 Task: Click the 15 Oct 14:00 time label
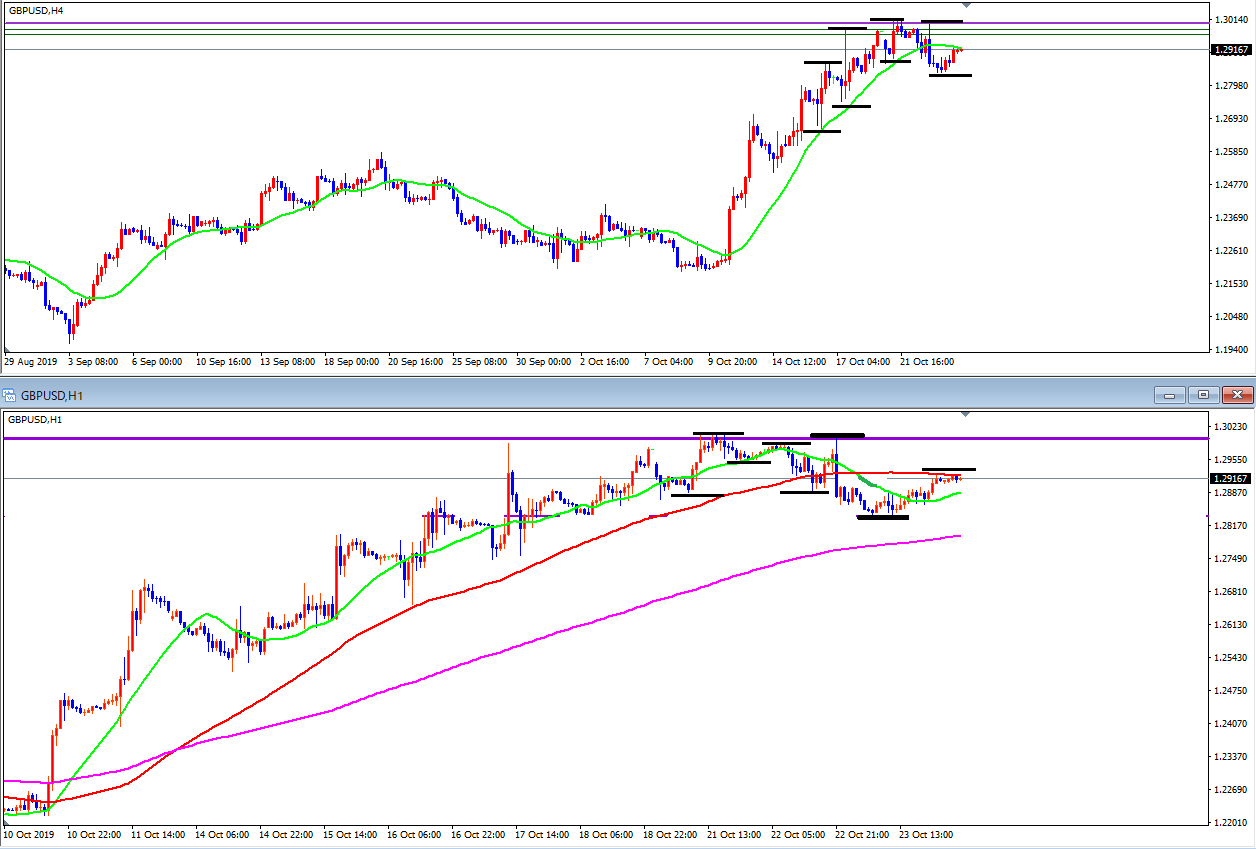click(351, 834)
